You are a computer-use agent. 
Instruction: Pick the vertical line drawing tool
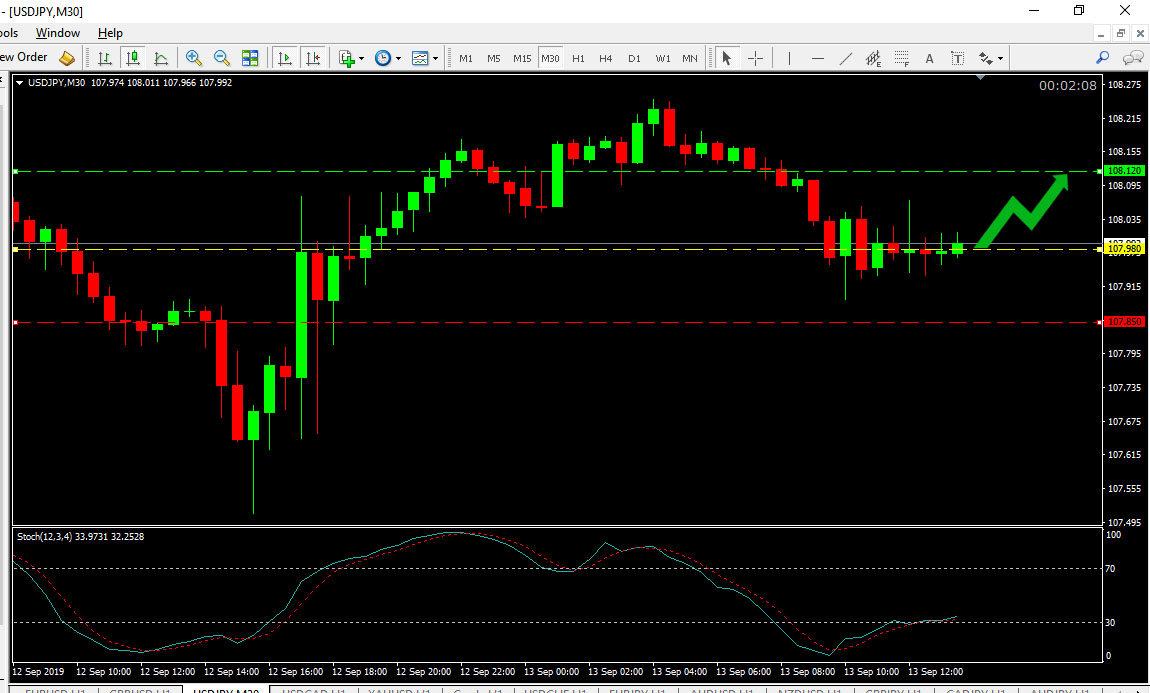(789, 58)
